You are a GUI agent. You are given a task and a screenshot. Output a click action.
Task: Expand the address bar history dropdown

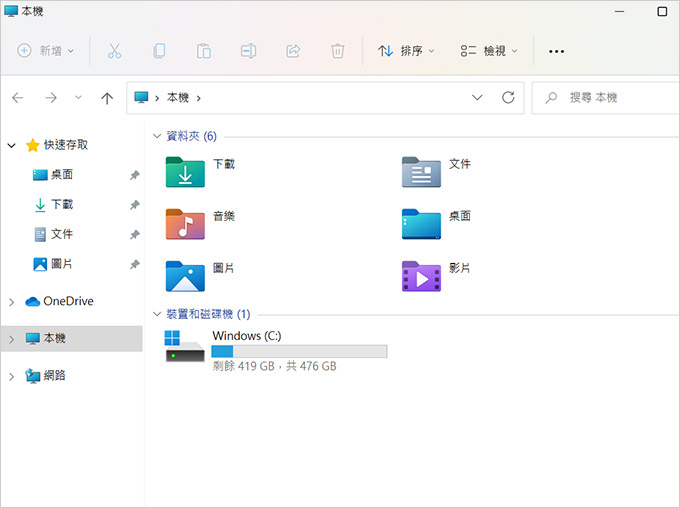(x=477, y=98)
